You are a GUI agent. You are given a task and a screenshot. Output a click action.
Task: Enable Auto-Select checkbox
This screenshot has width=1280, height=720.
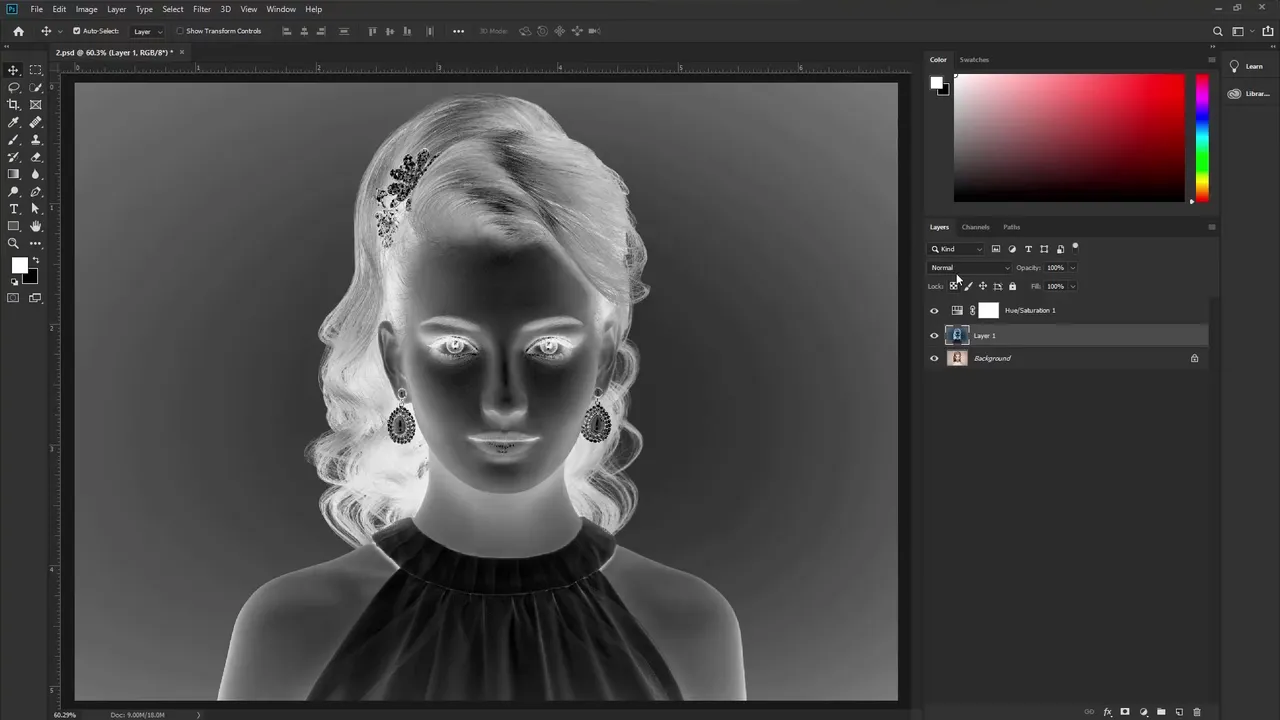(77, 31)
